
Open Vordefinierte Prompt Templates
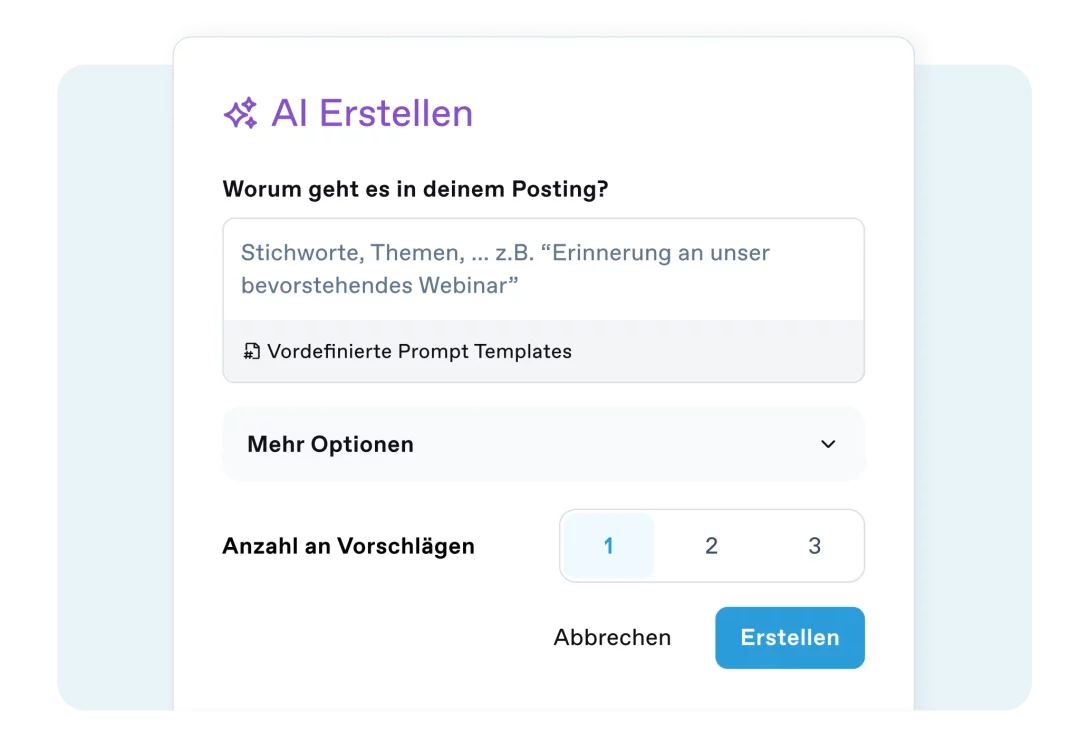419,351
